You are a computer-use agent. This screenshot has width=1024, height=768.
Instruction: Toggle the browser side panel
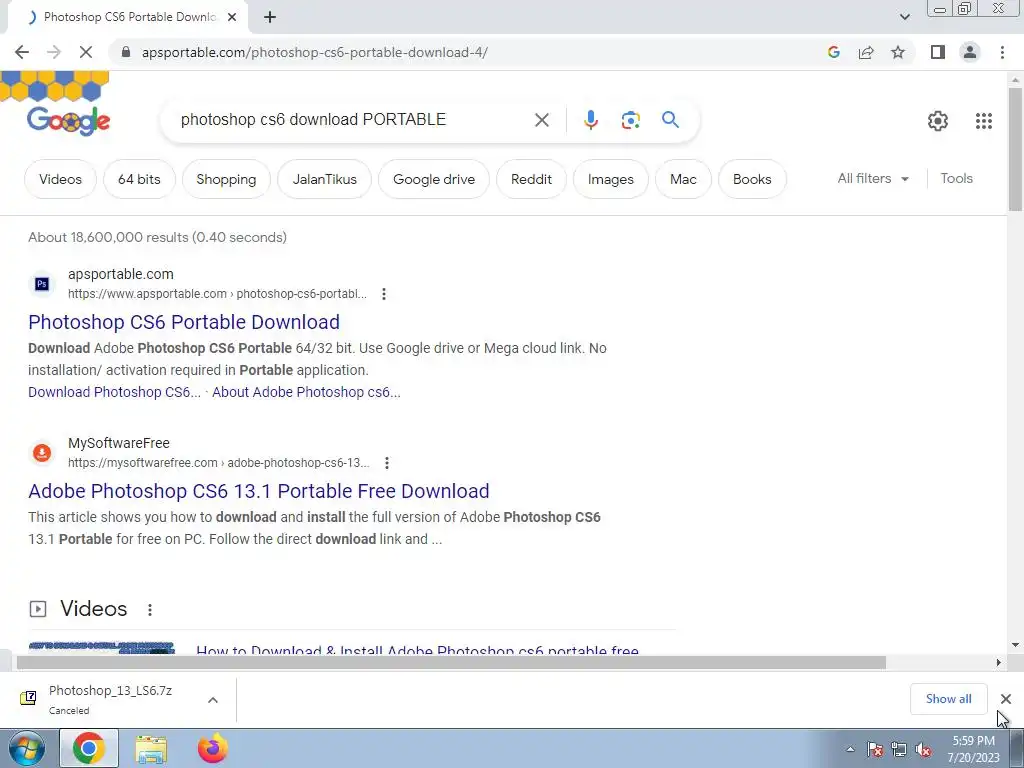[x=938, y=52]
